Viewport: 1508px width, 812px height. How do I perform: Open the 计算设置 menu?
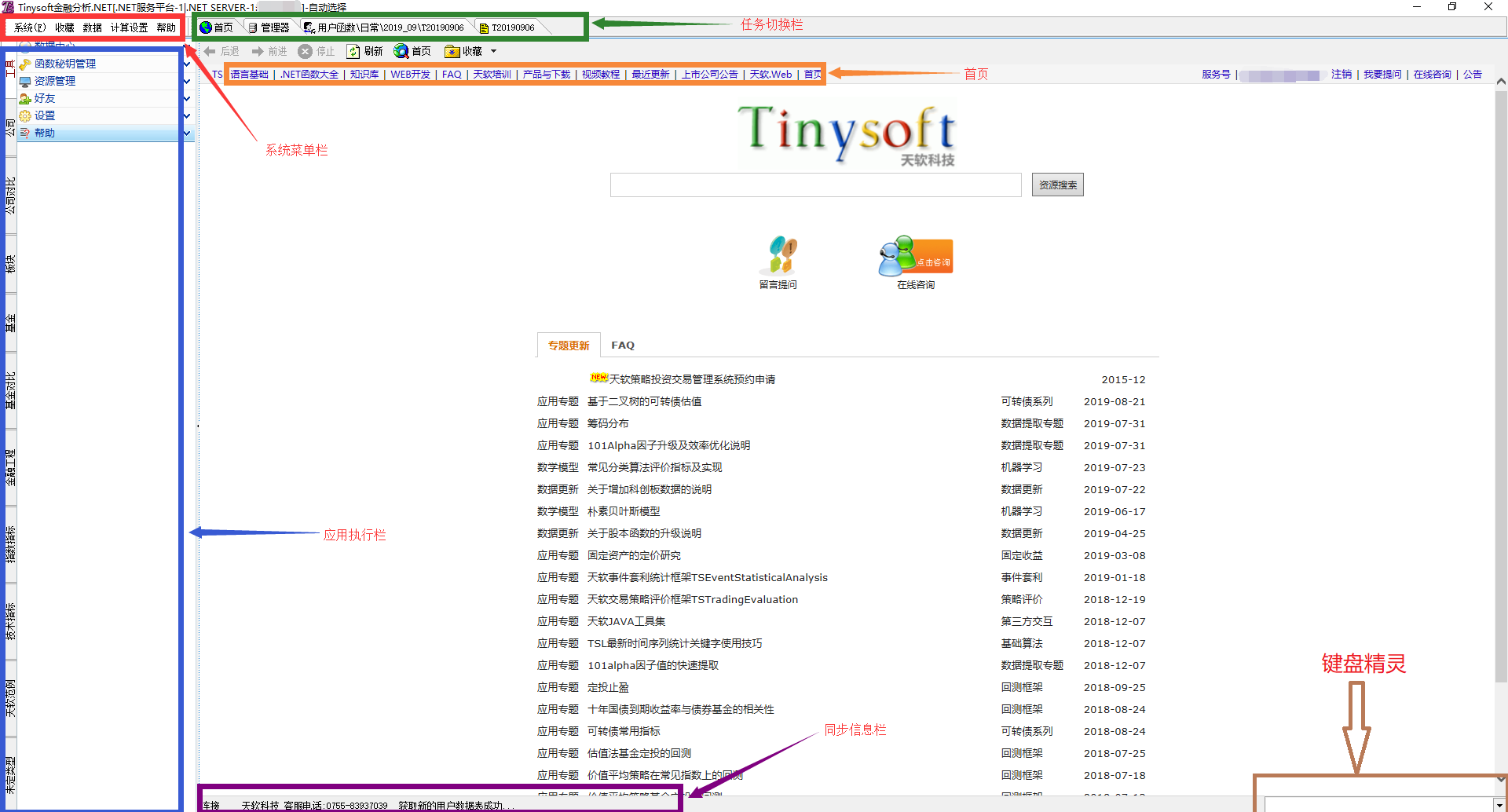[129, 27]
